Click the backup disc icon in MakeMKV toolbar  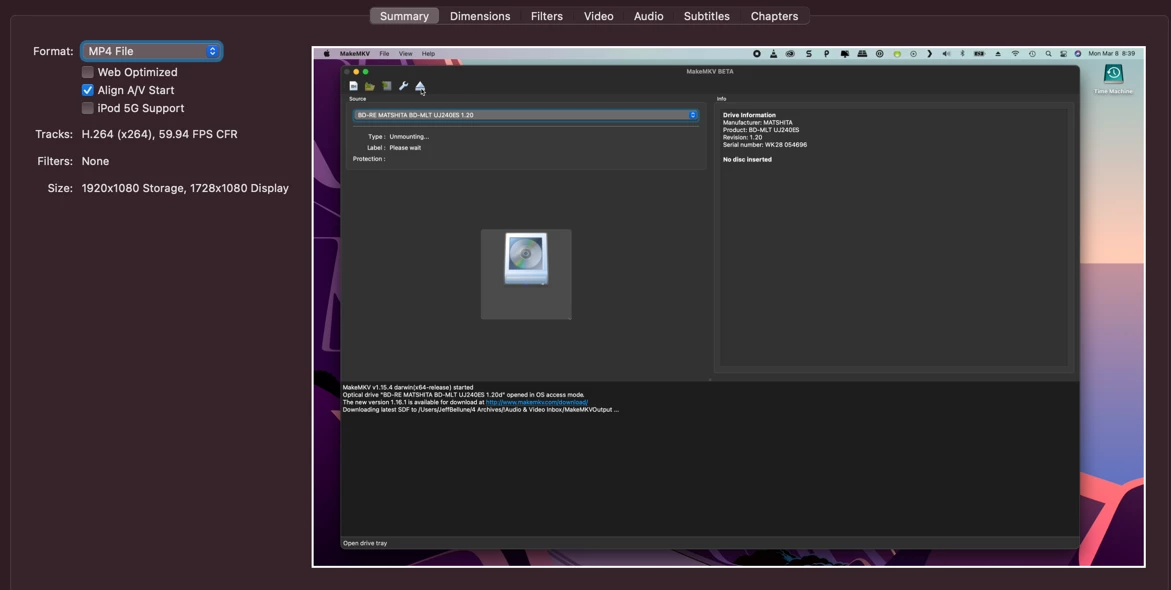(x=387, y=86)
